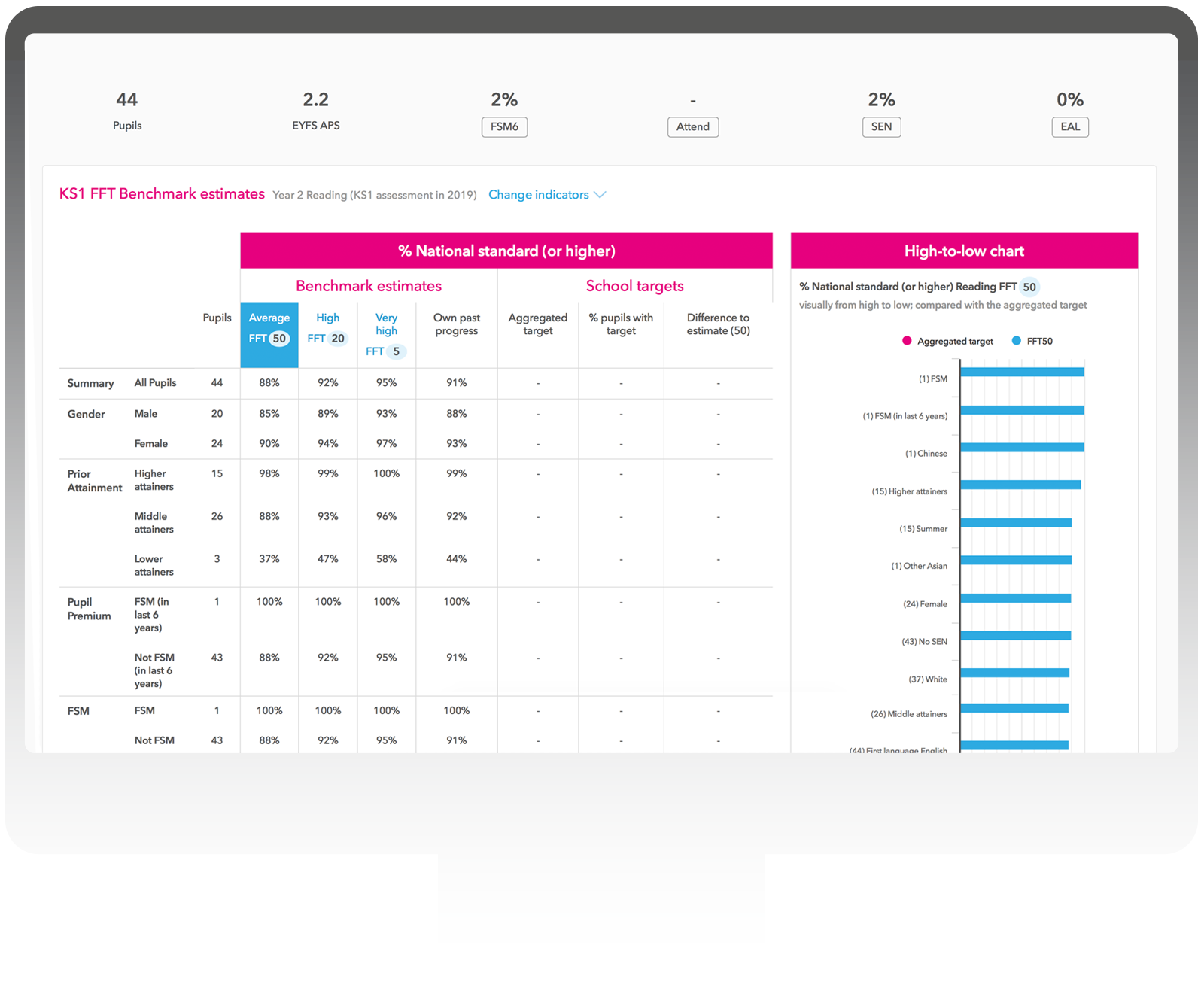
Task: Switch to the Very high FFT 5 column
Action: point(386,335)
